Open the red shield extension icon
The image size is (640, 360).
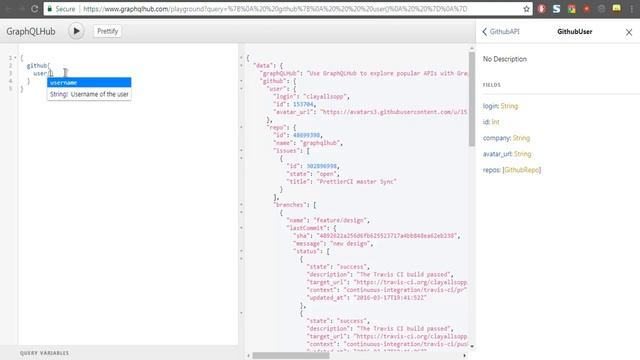coord(541,9)
